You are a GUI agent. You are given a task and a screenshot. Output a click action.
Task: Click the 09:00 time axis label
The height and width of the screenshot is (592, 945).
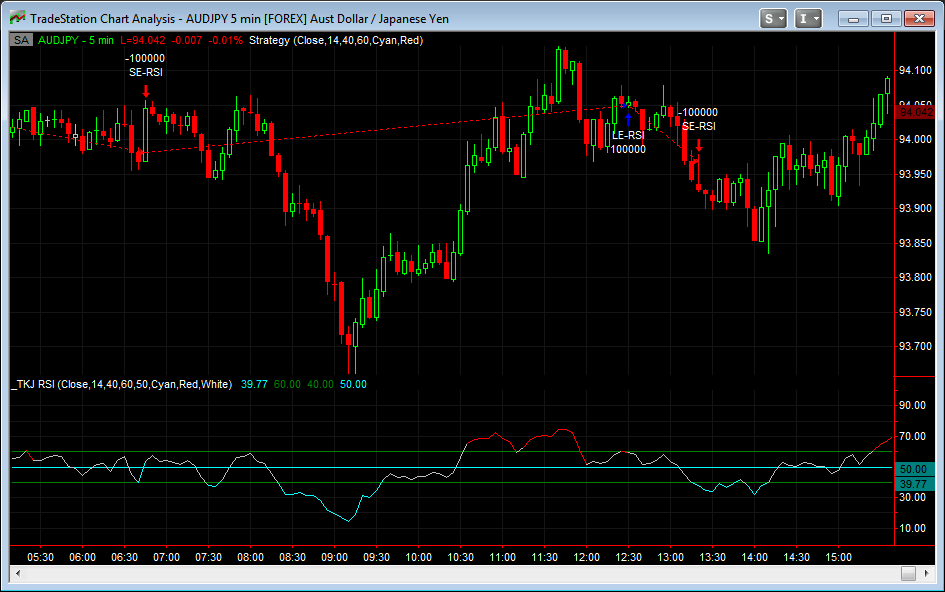[334, 557]
